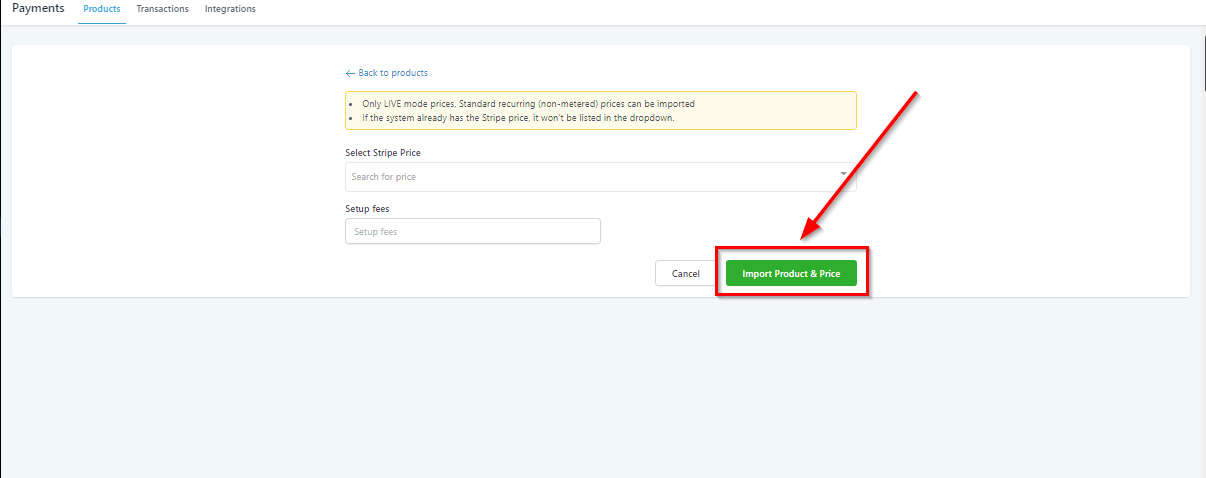Click the vertical scrollbar on the right edge
Viewport: 1206px width, 478px height.
click(x=1203, y=60)
